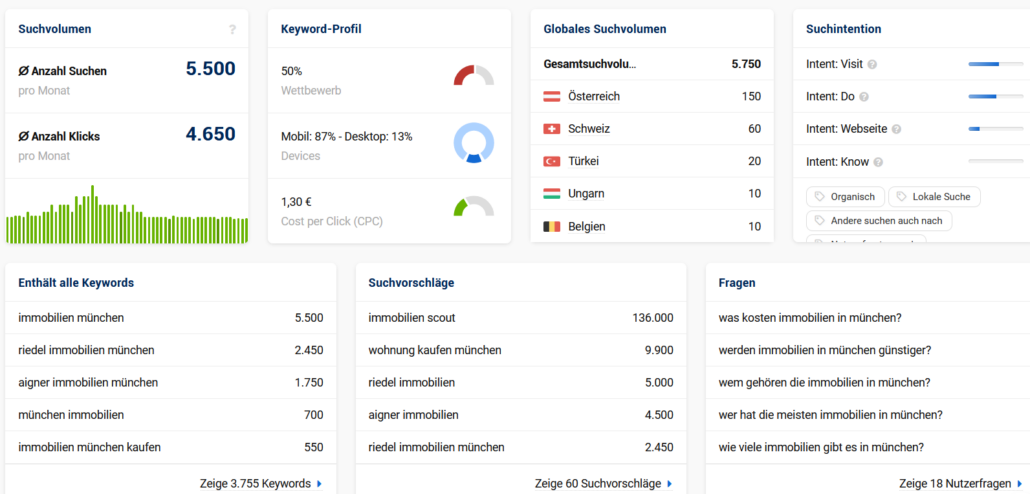Click question 'werden immobilien in münchen günstiger?'

click(x=825, y=350)
